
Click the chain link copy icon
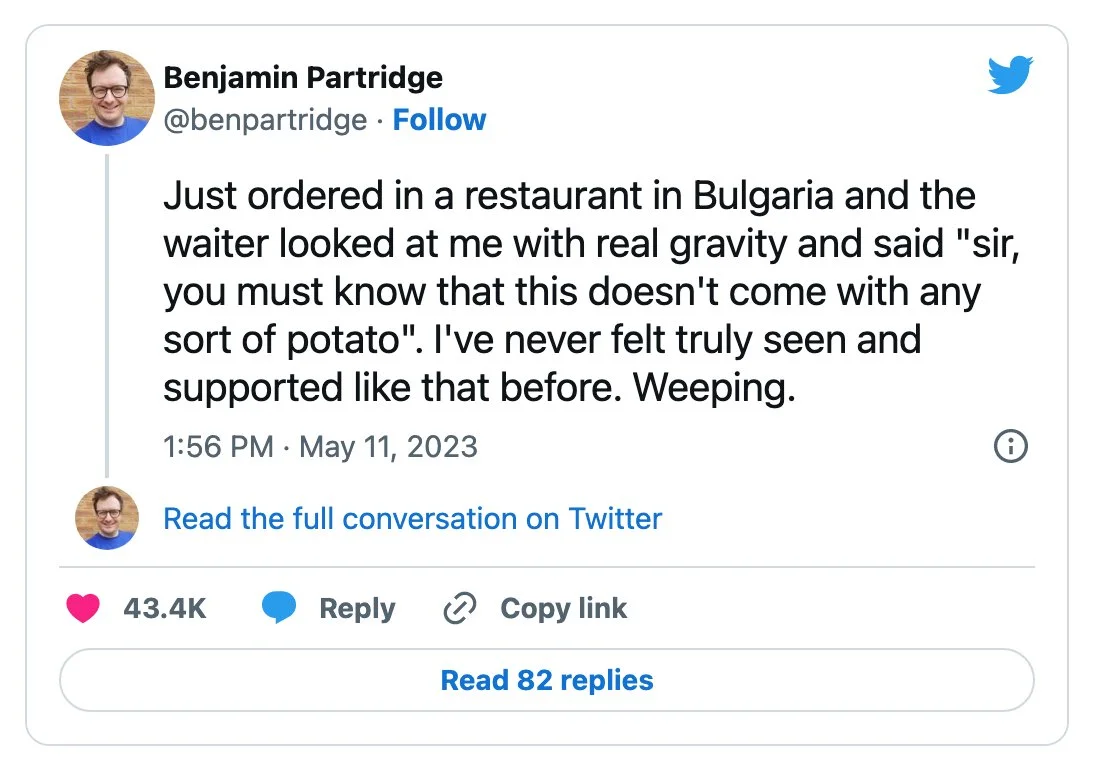click(459, 608)
